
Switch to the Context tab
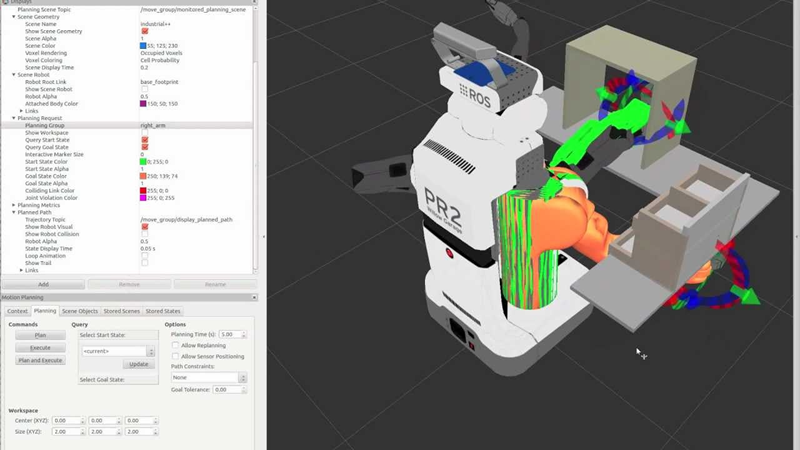click(17, 311)
